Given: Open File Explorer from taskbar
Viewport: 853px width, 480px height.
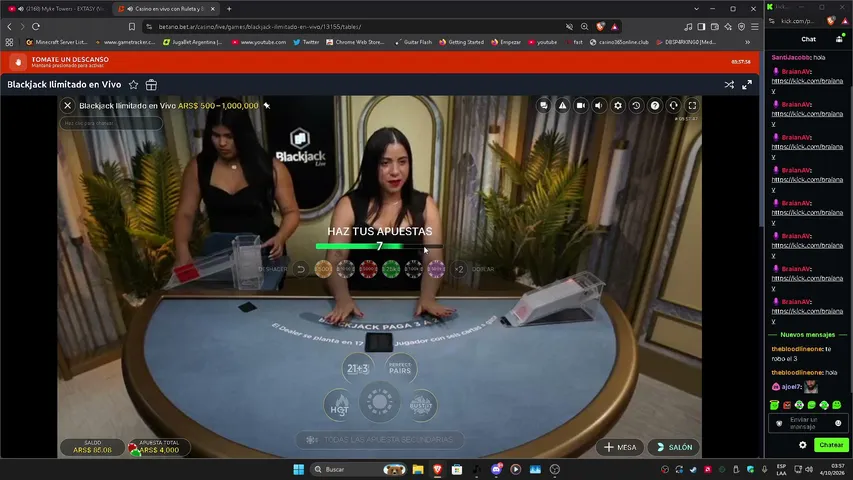Looking at the screenshot, I should (x=418, y=469).
